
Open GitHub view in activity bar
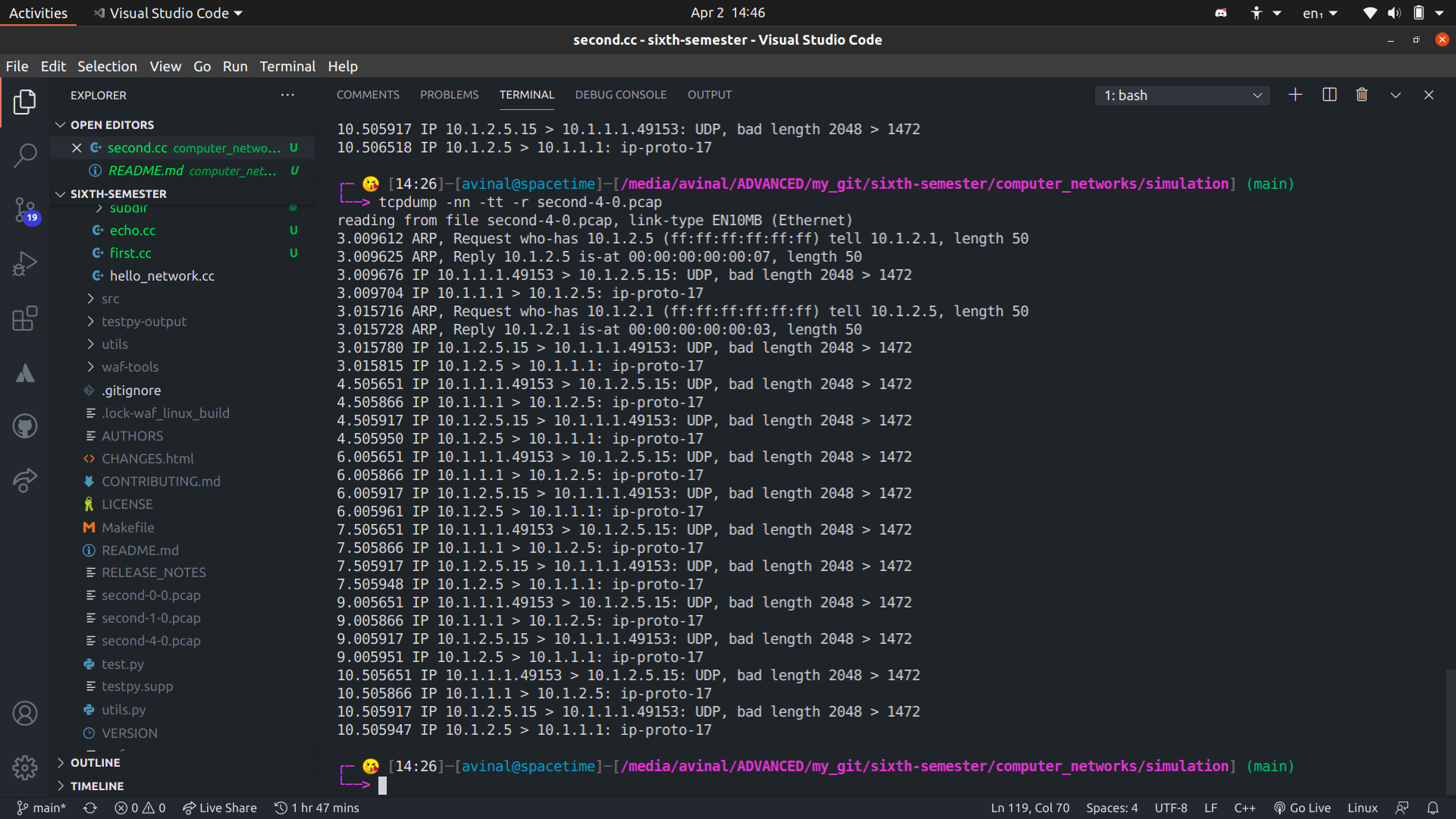click(25, 426)
